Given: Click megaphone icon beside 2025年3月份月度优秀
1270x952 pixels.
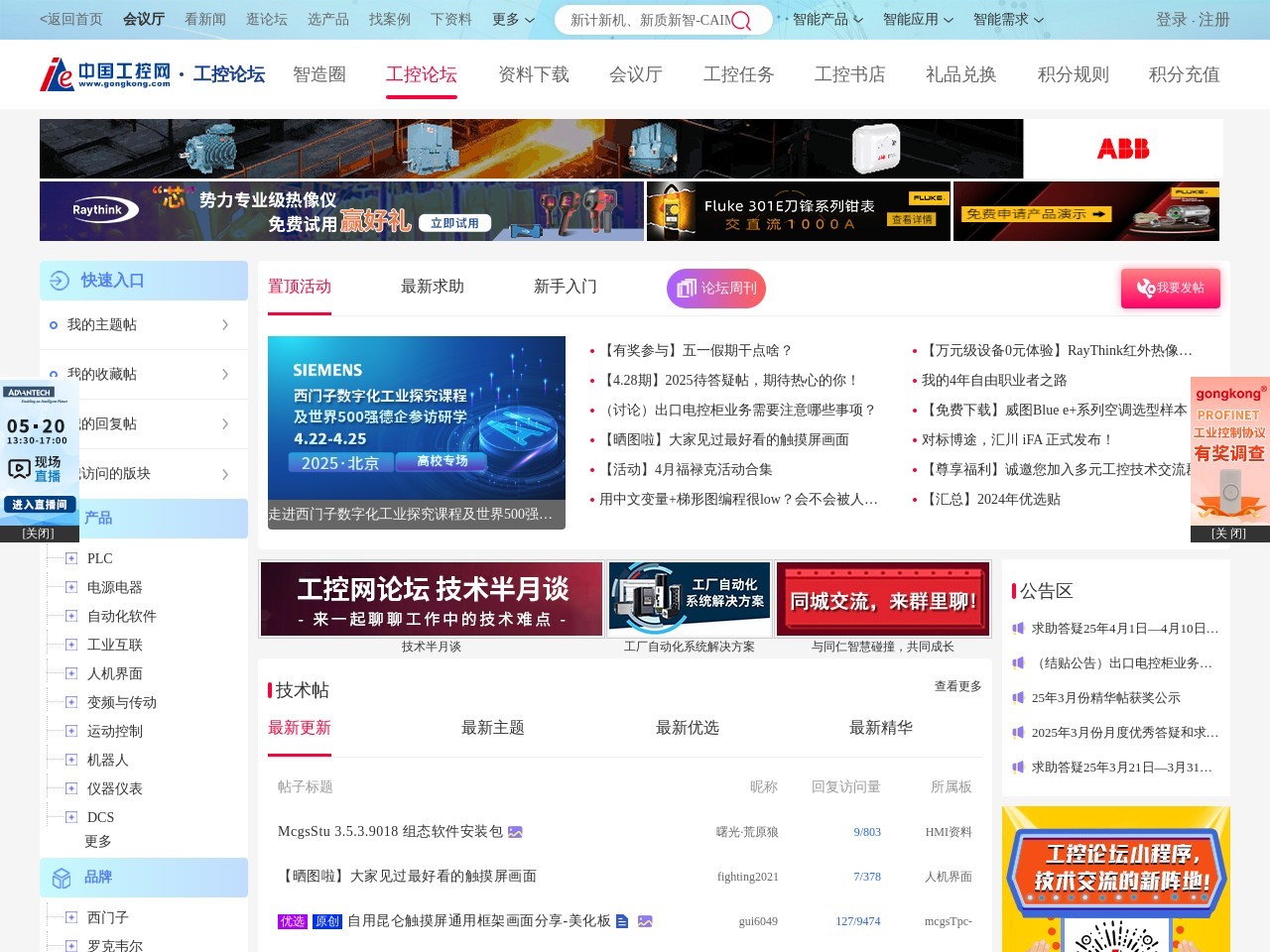Looking at the screenshot, I should pyautogui.click(x=1018, y=732).
